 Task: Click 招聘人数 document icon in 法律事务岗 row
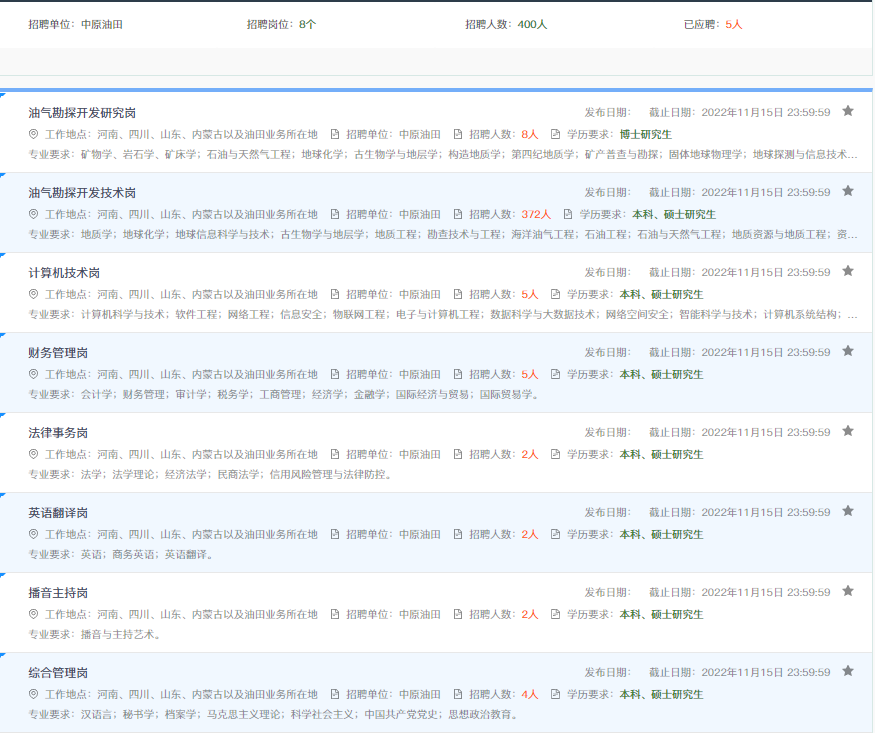(x=458, y=454)
